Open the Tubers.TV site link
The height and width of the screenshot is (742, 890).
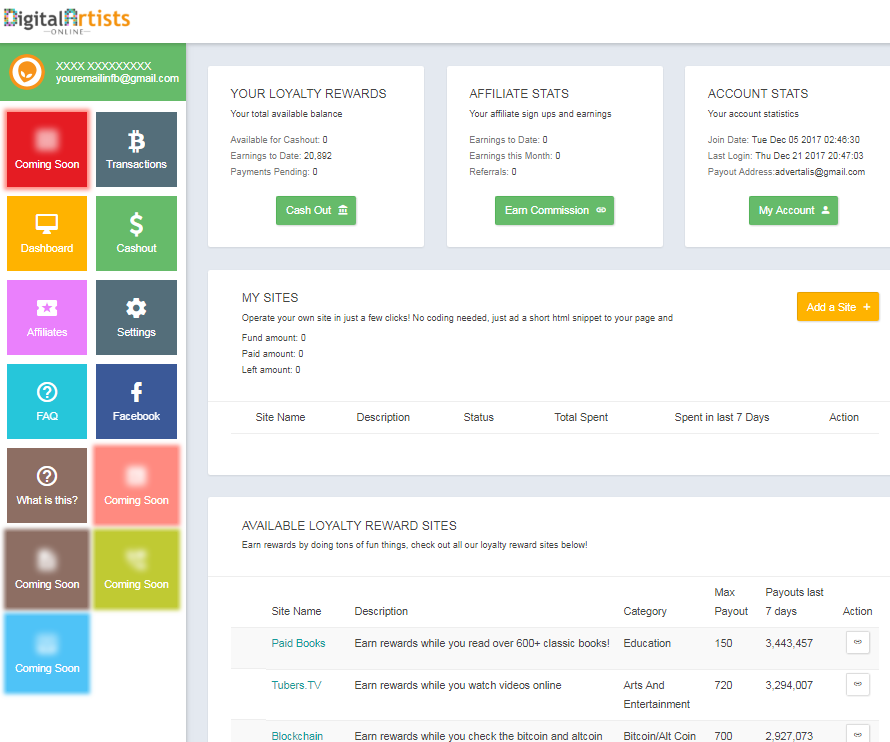296,685
